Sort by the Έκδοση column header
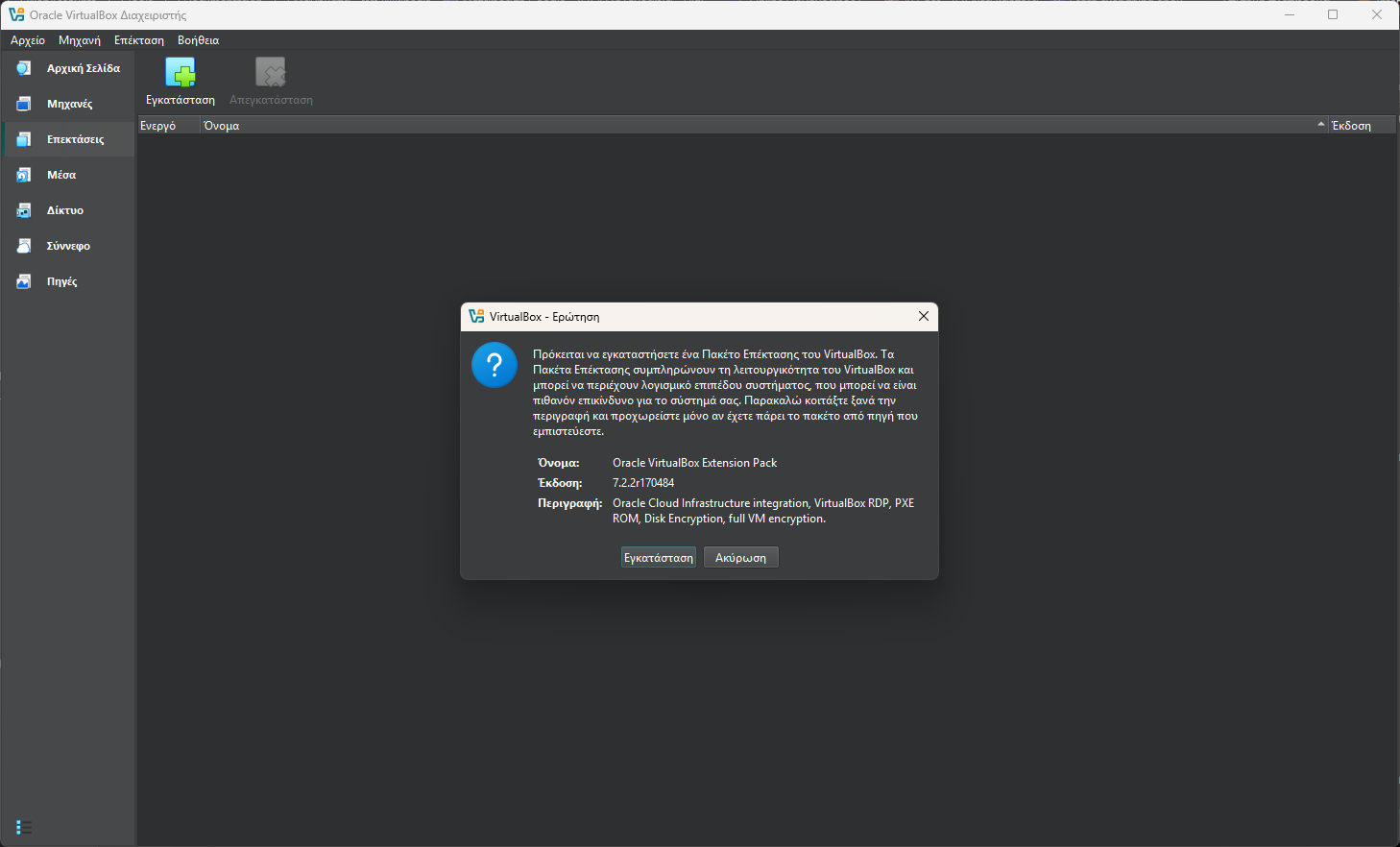Viewport: 1400px width, 847px height. tap(1362, 126)
